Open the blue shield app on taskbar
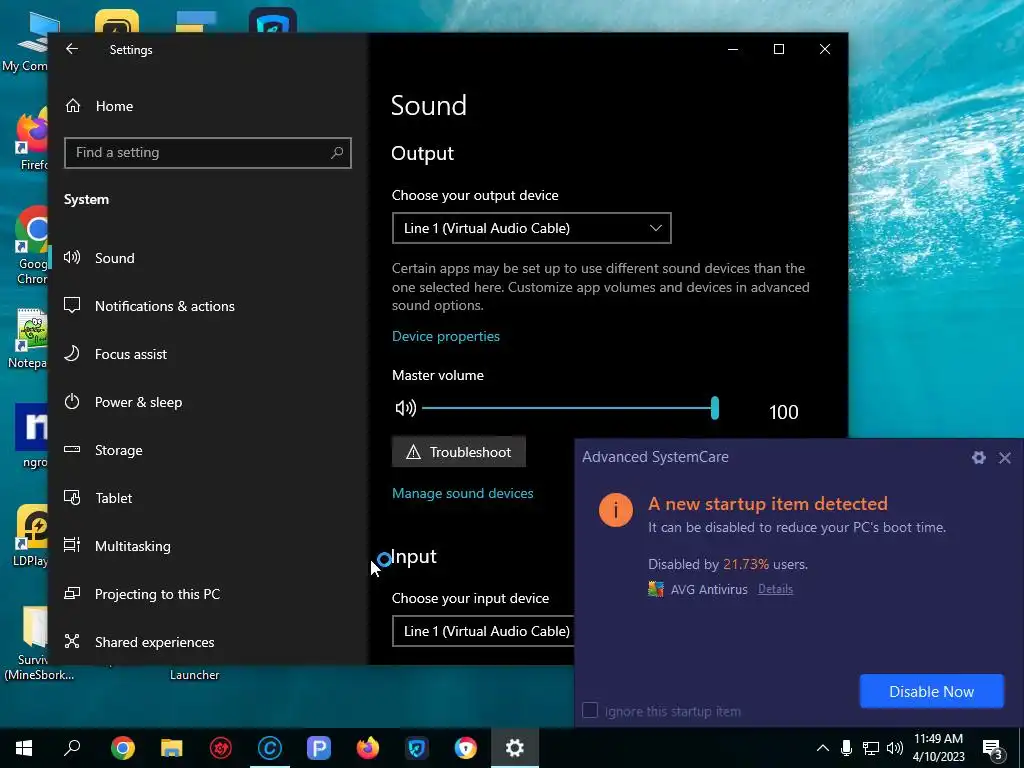 point(417,748)
